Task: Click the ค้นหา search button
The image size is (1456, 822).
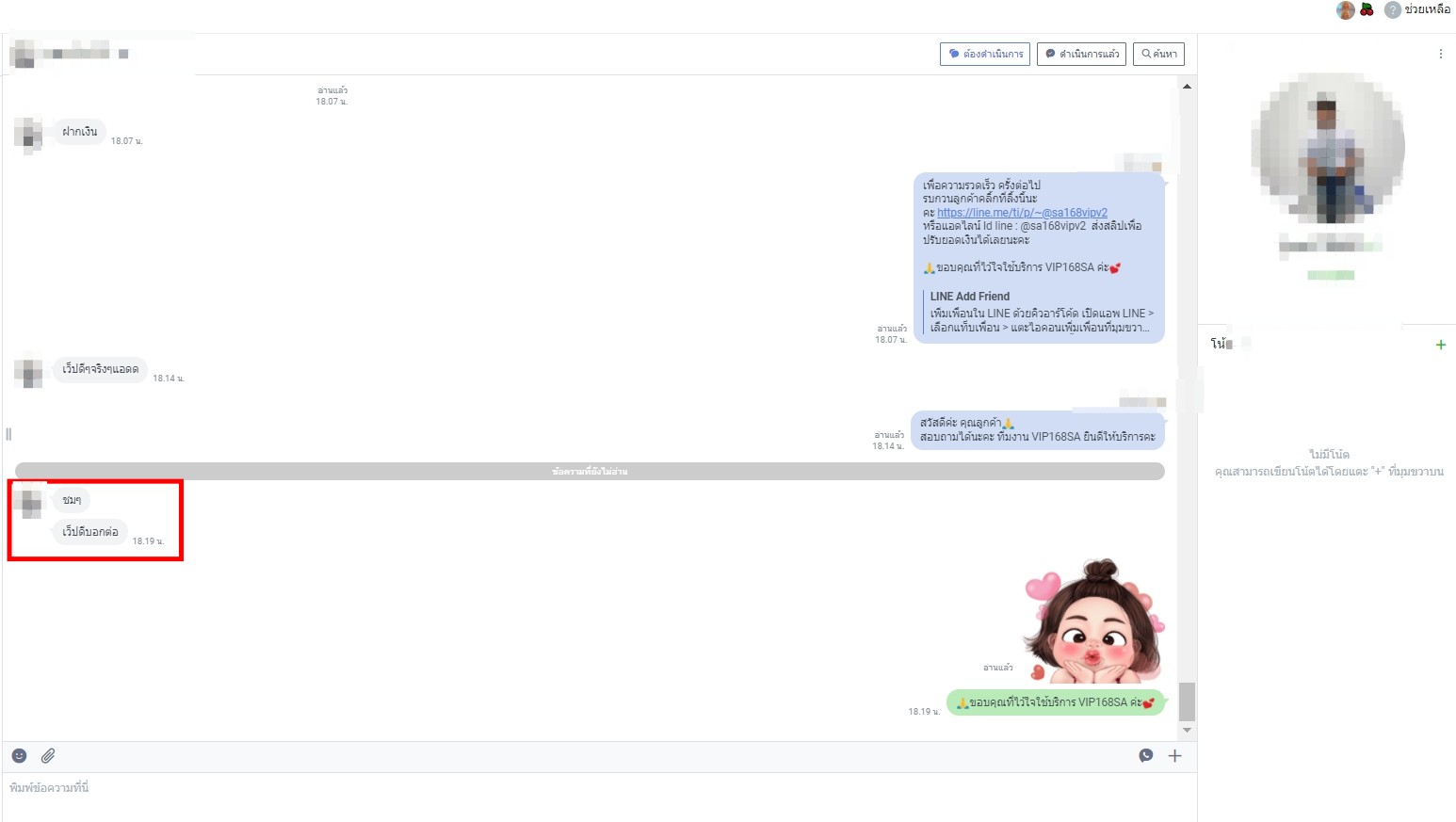Action: click(x=1158, y=55)
